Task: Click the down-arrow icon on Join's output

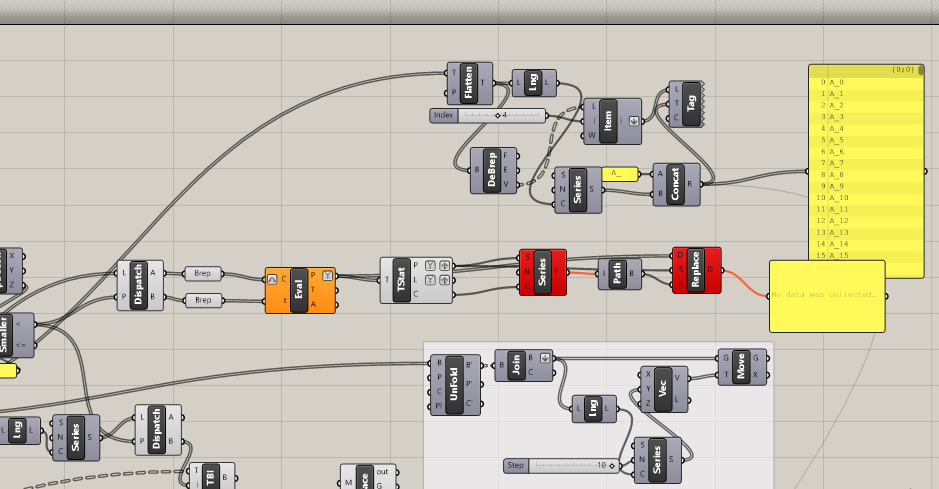Action: point(544,357)
